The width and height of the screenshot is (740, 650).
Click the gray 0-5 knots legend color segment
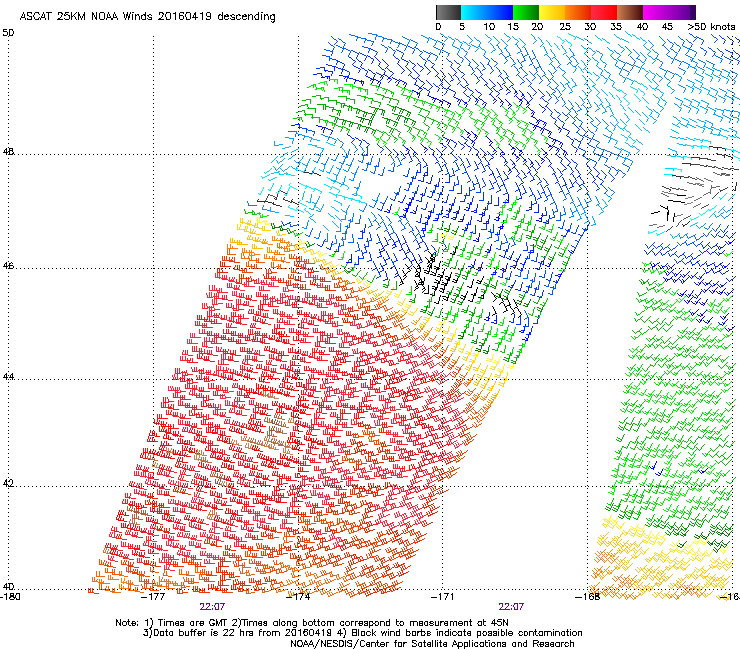tap(448, 12)
